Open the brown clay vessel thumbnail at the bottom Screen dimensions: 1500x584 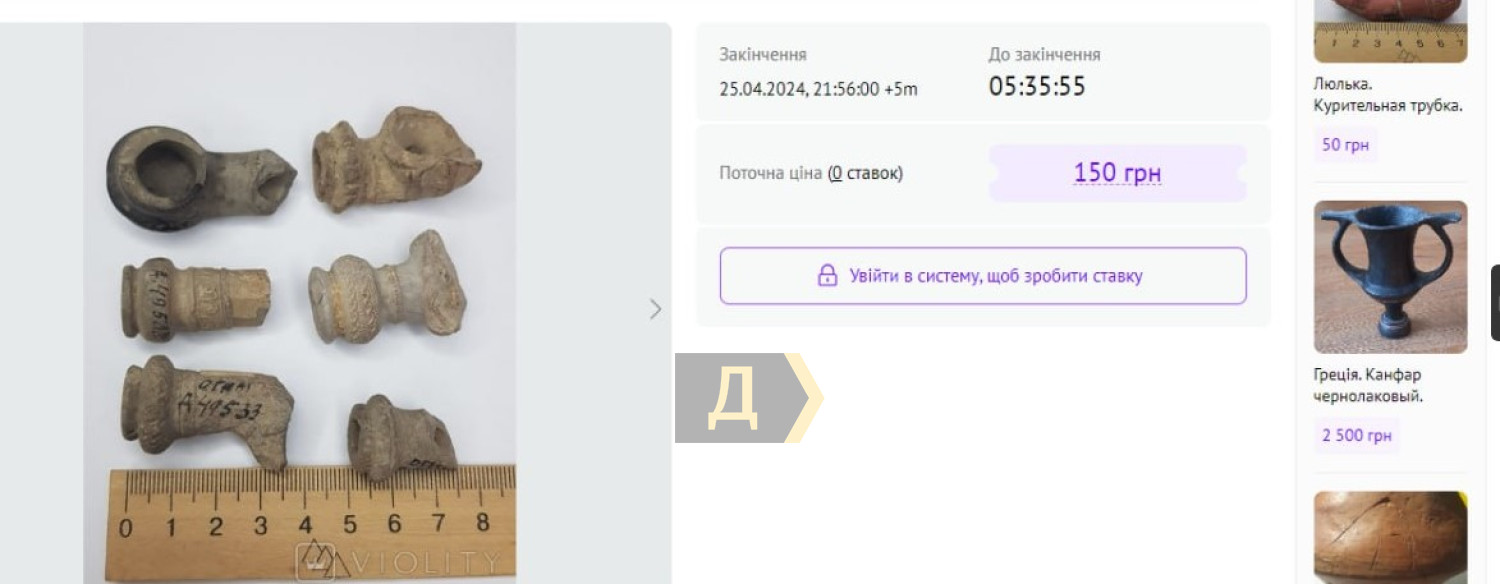1390,537
